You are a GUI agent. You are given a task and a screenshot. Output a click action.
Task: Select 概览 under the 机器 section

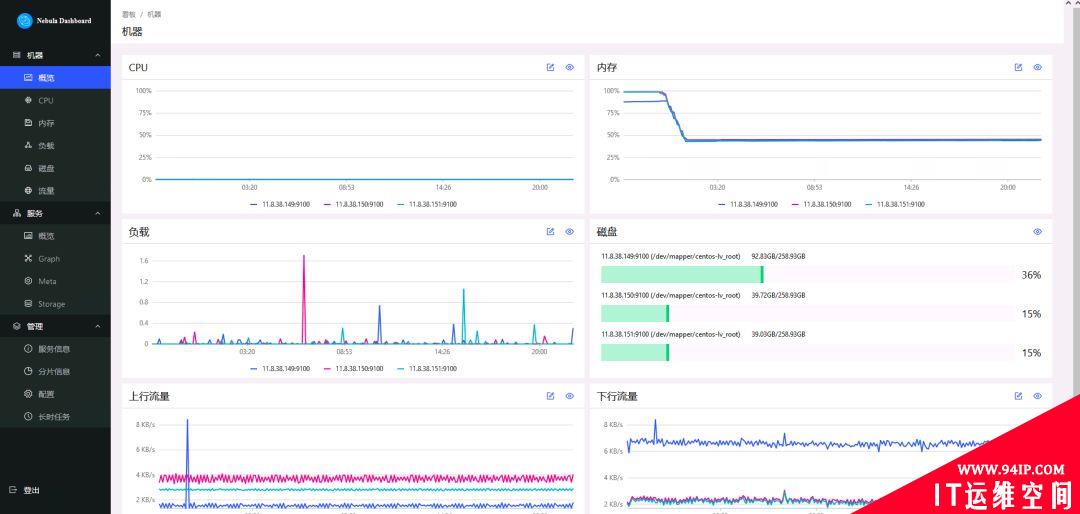click(55, 78)
